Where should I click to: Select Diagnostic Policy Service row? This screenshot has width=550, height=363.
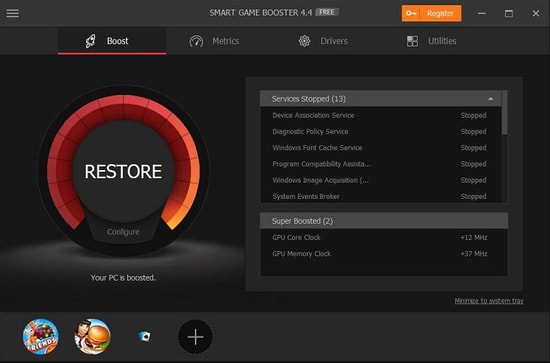(x=381, y=132)
